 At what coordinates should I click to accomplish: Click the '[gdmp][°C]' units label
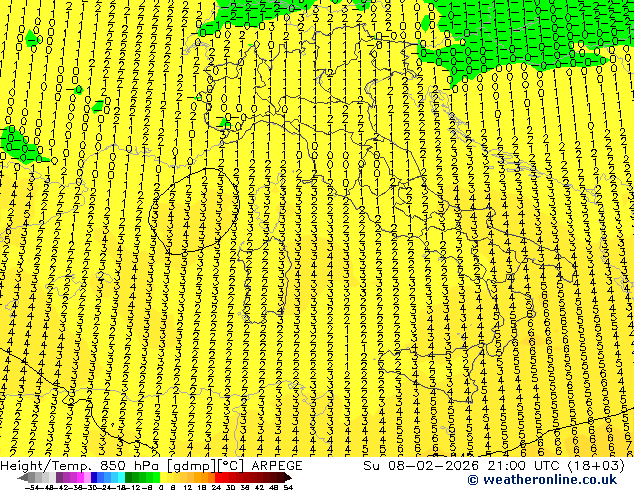click(206, 466)
